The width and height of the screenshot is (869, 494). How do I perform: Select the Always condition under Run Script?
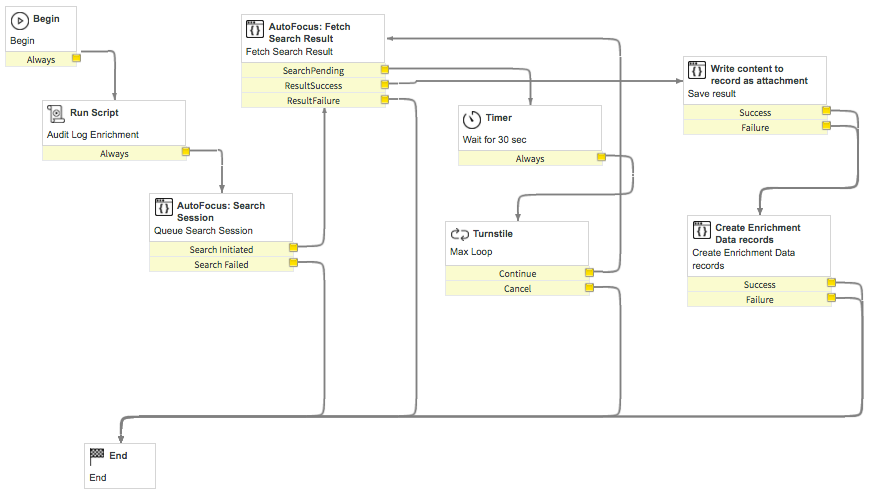114,154
